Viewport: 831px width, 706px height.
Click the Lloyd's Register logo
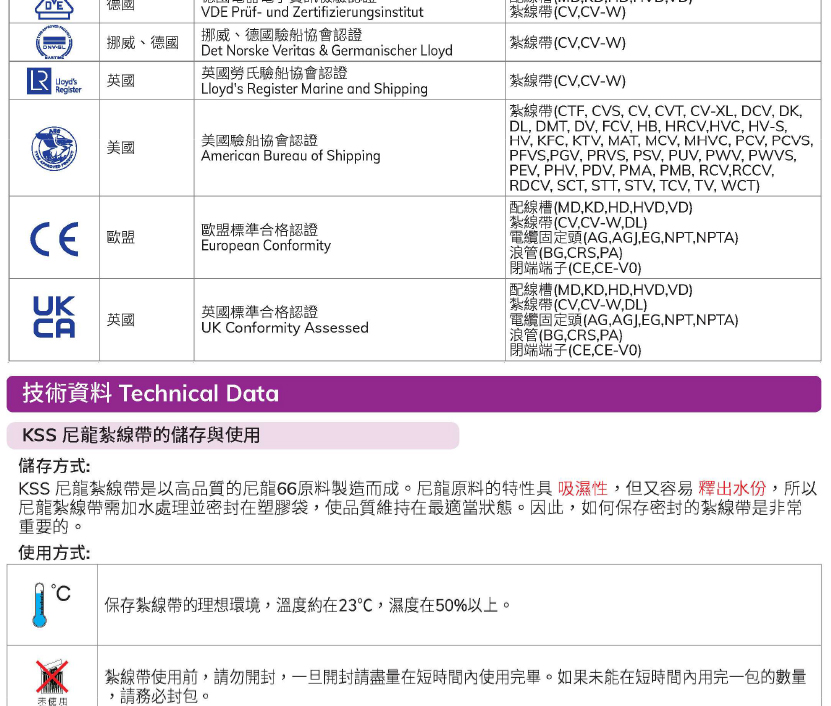(54, 81)
